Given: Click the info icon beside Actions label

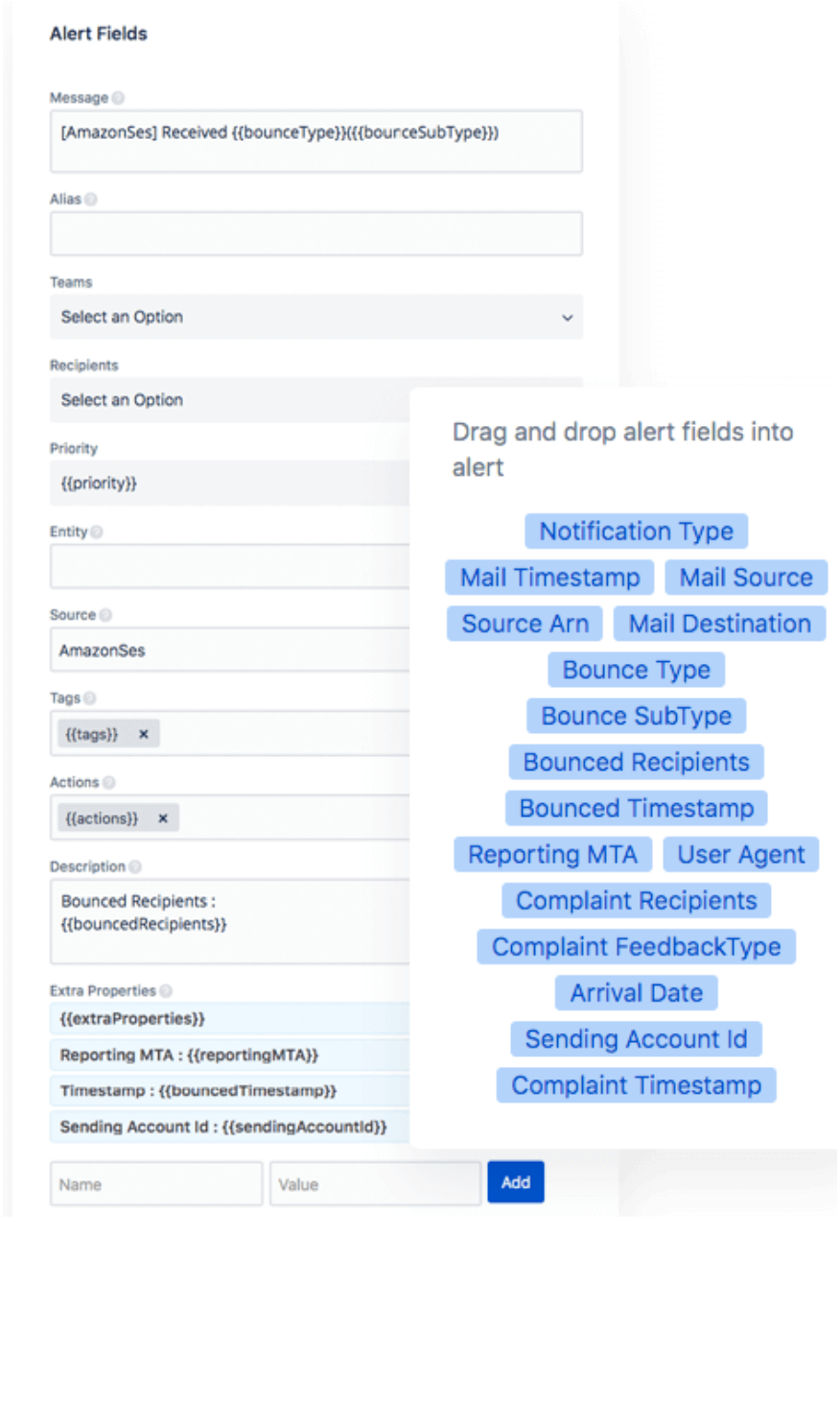Looking at the screenshot, I should coord(109,783).
